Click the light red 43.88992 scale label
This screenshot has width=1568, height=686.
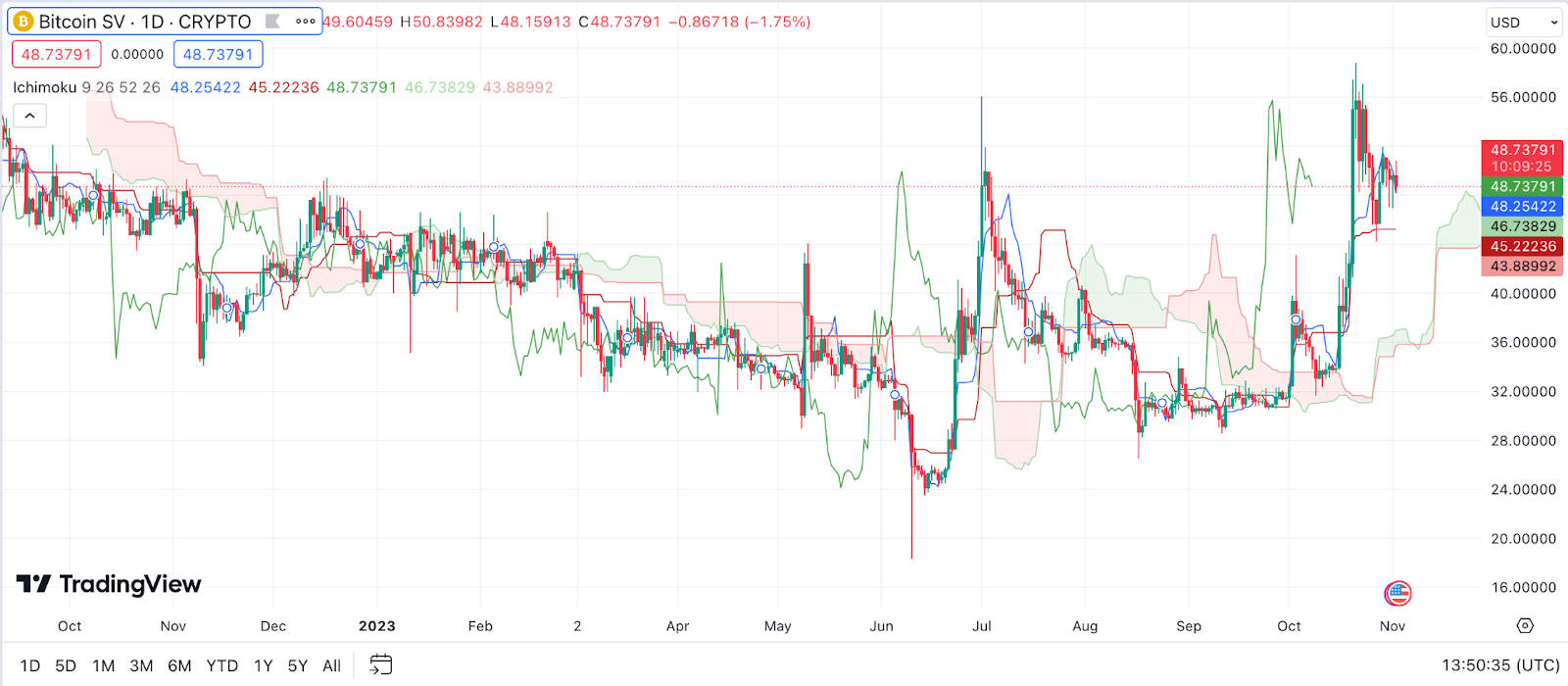(x=1522, y=266)
